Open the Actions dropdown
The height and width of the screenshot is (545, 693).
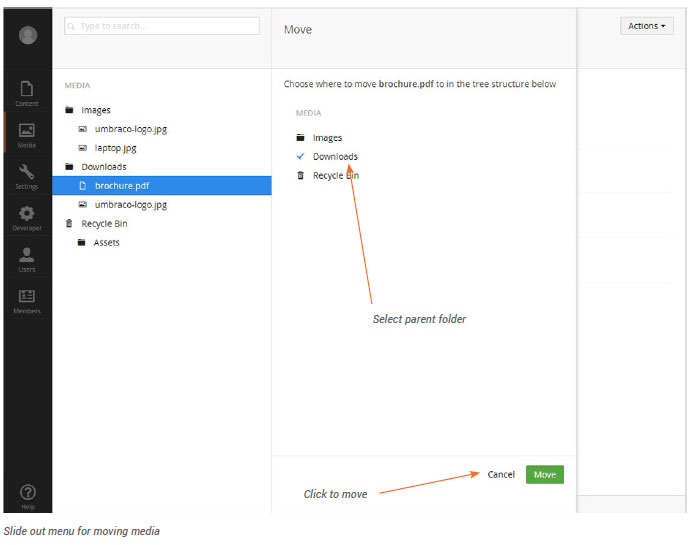pyautogui.click(x=647, y=26)
